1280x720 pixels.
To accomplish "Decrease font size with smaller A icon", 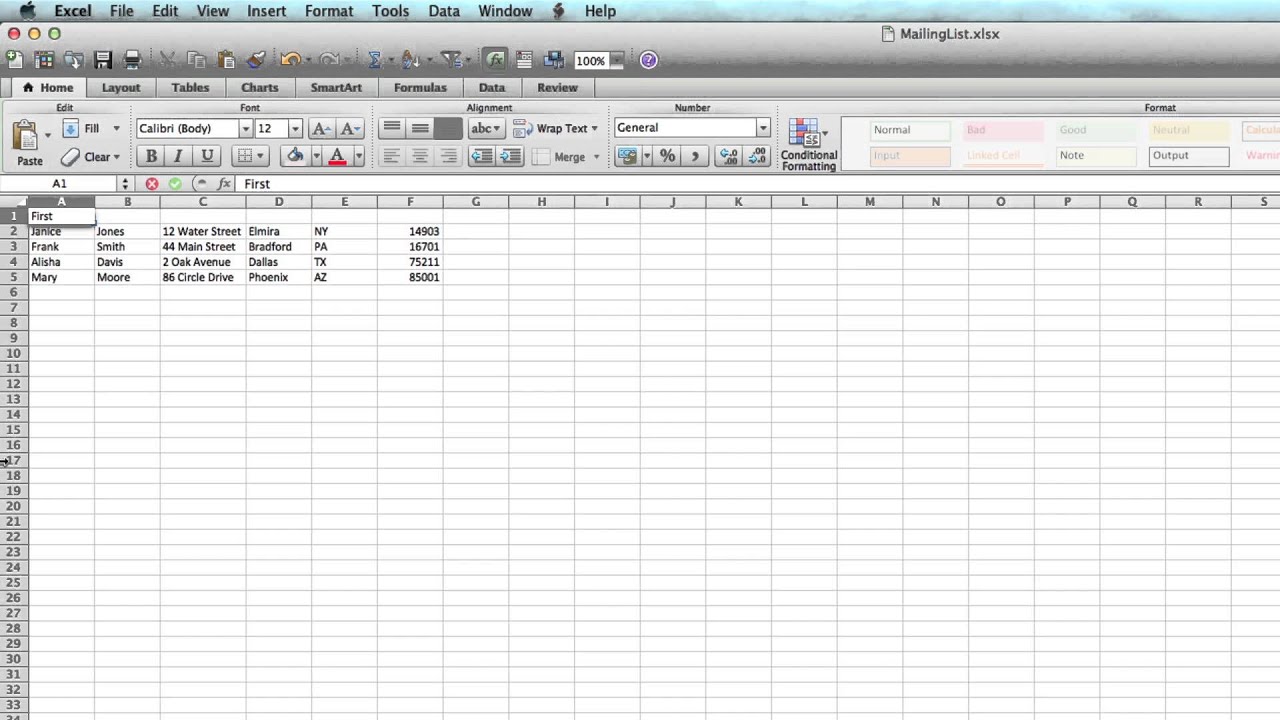I will tap(350, 128).
